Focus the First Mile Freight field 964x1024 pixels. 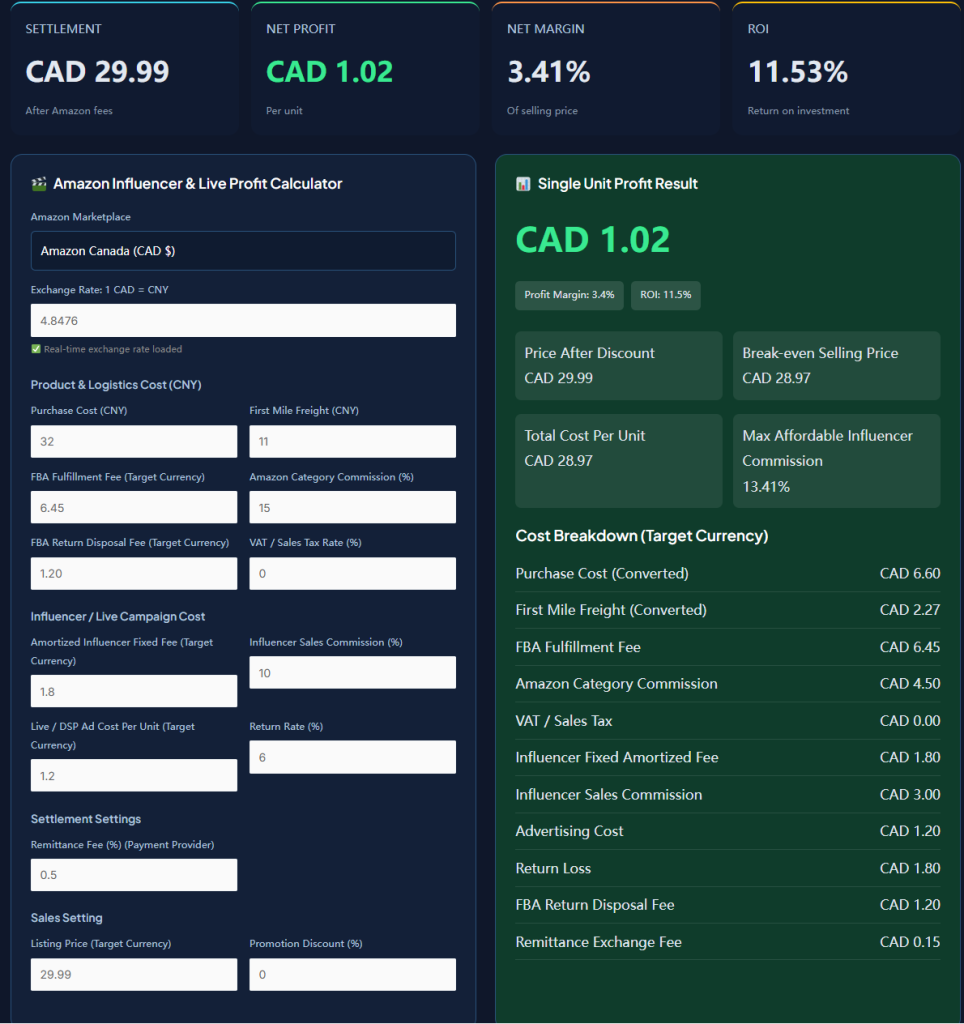353,441
